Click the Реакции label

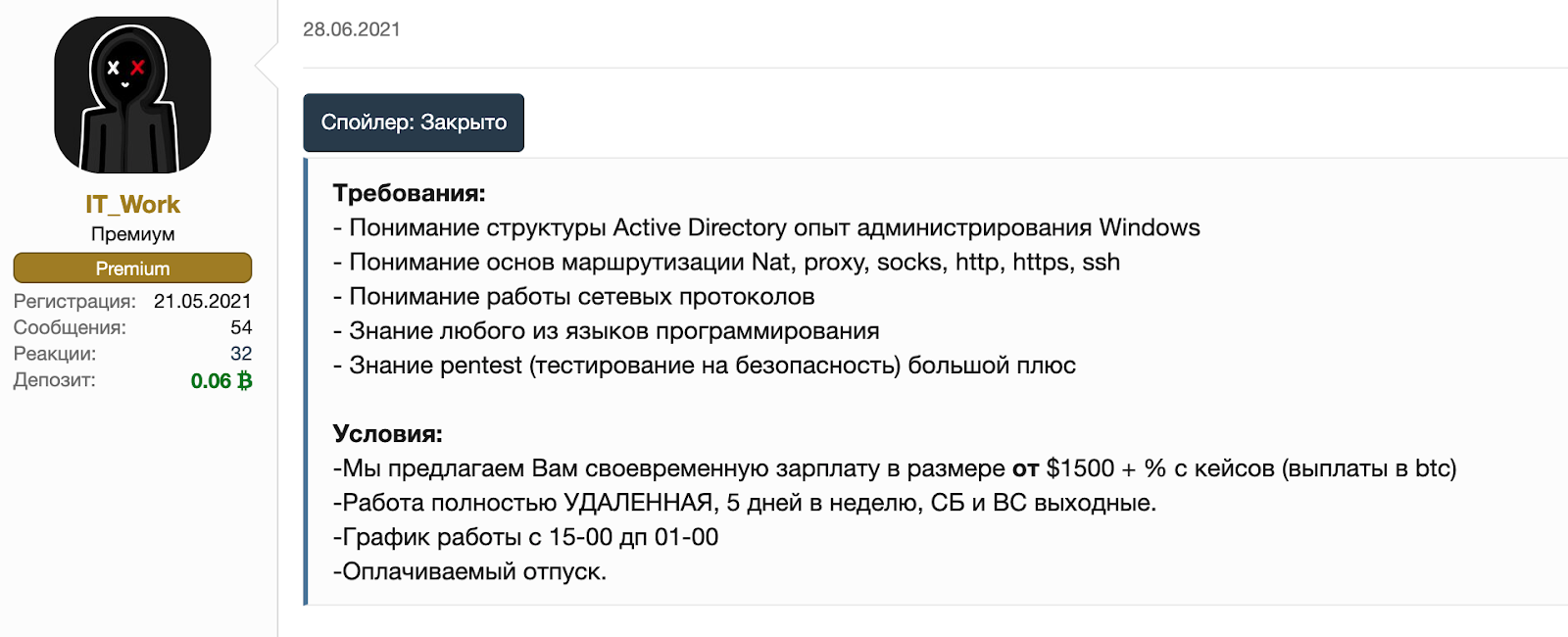(x=55, y=354)
